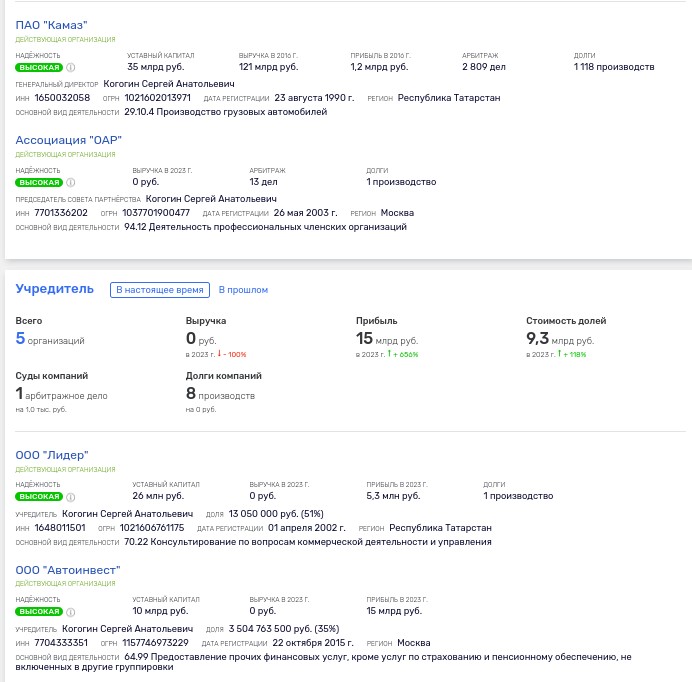Click Автоинвест registration date 22 октября 2015 г.
The height and width of the screenshot is (682, 692).
tap(313, 643)
